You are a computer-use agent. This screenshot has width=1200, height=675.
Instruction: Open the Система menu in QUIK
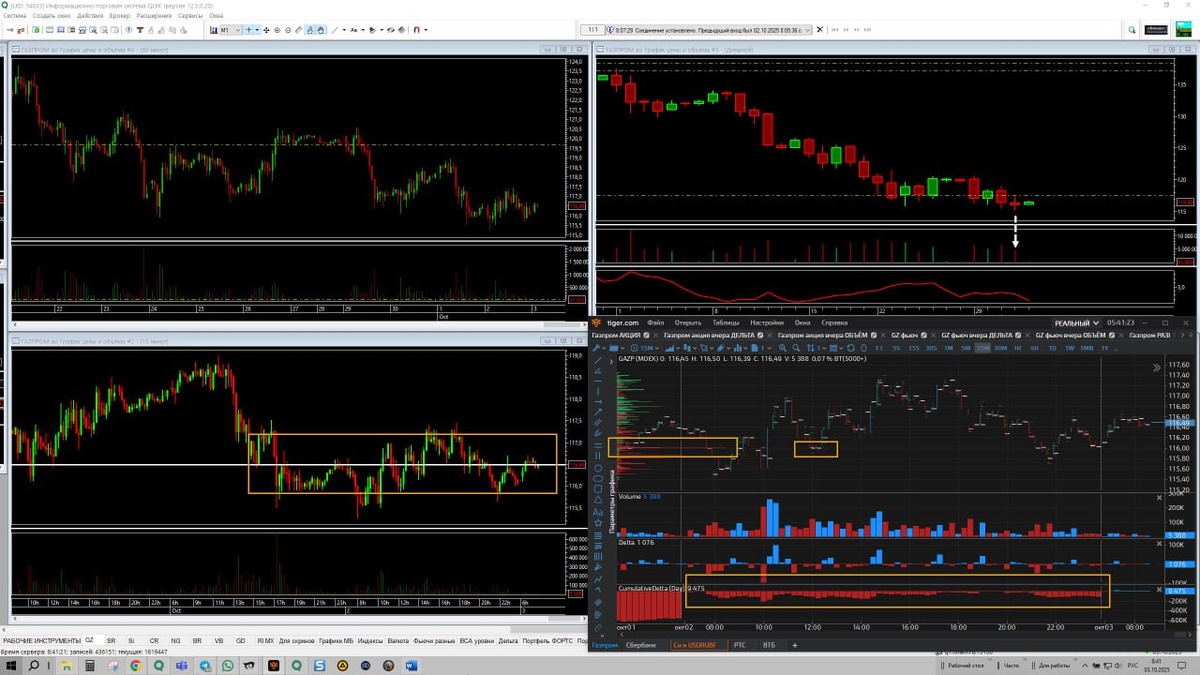pos(15,16)
